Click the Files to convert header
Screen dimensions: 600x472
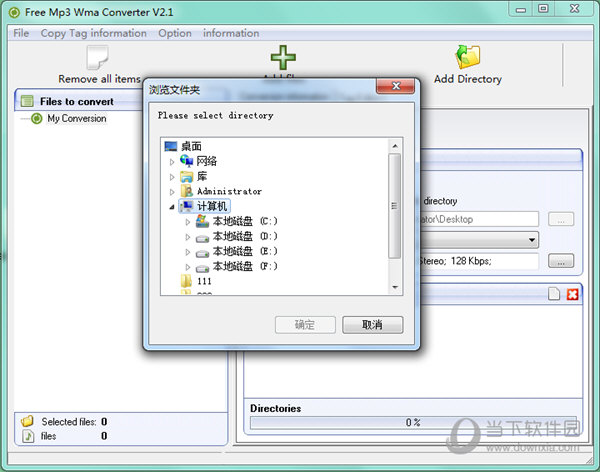coord(79,101)
